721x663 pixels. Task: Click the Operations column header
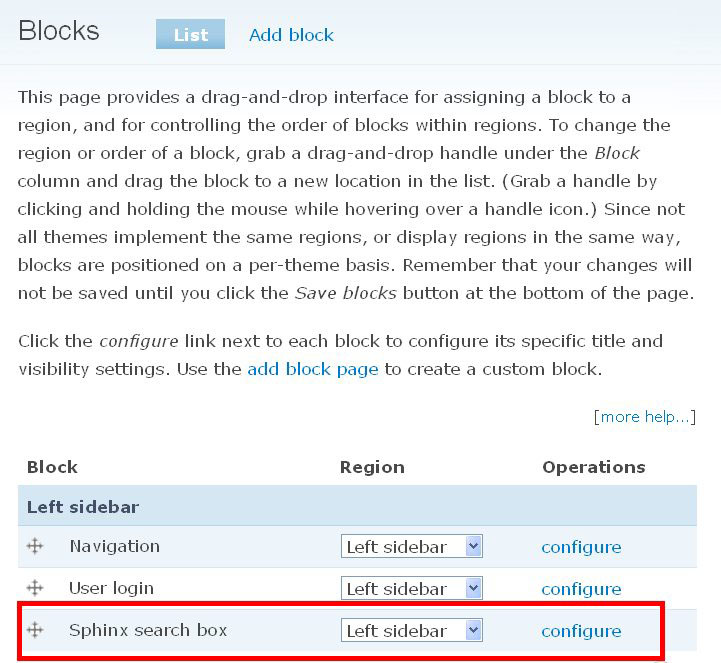(593, 467)
